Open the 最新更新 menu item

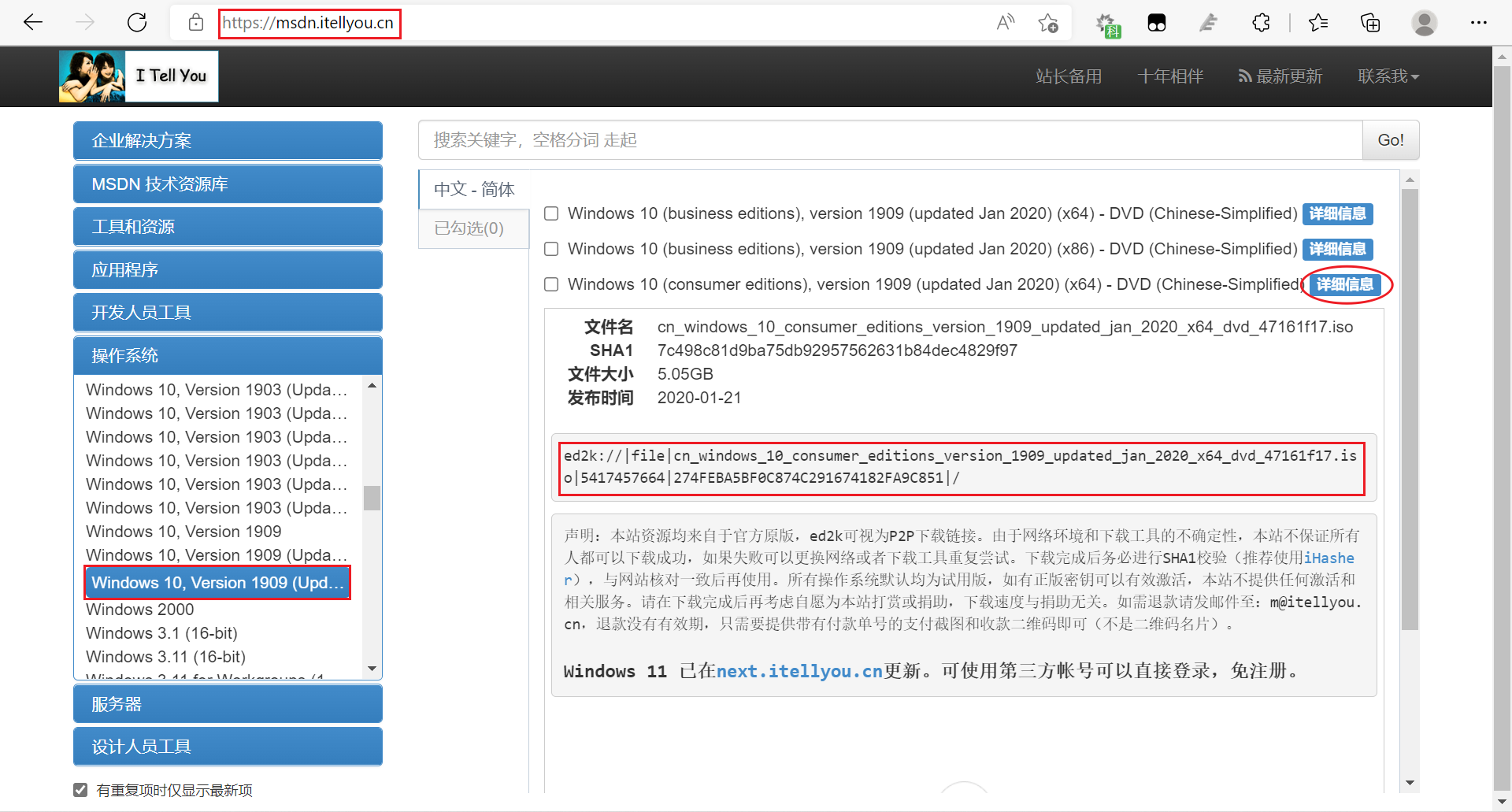pyautogui.click(x=1279, y=76)
